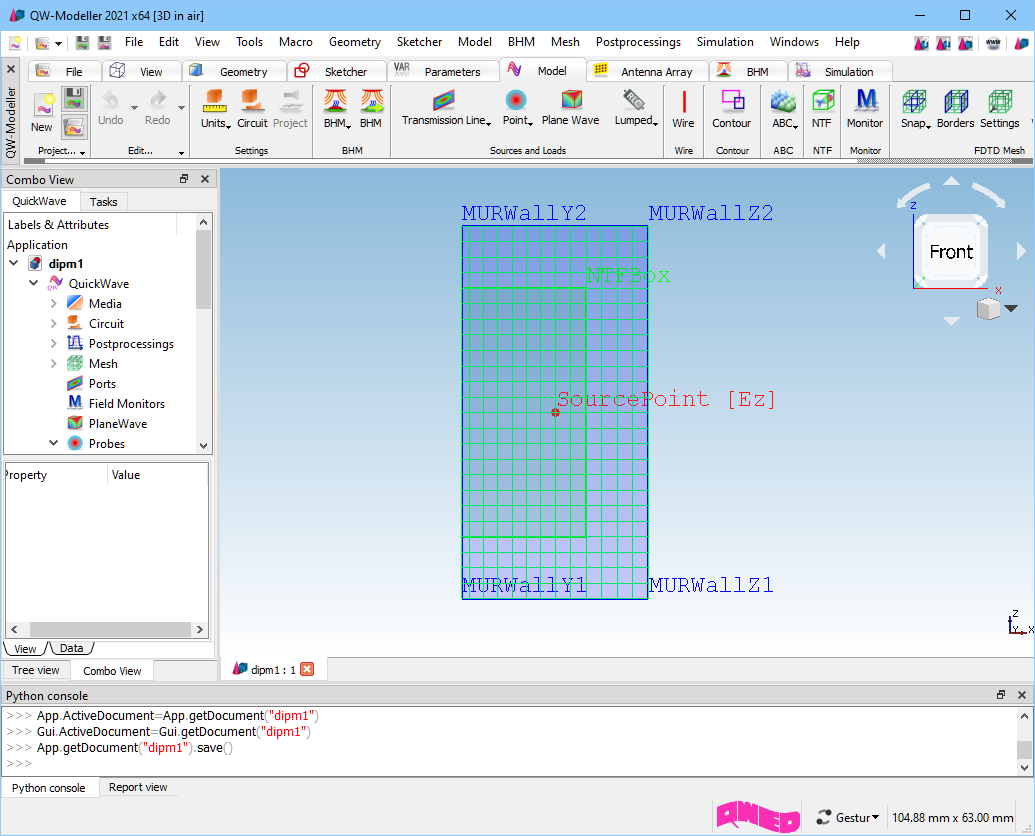
Task: Click the save disk icon in ribbon
Action: pyautogui.click(x=75, y=99)
